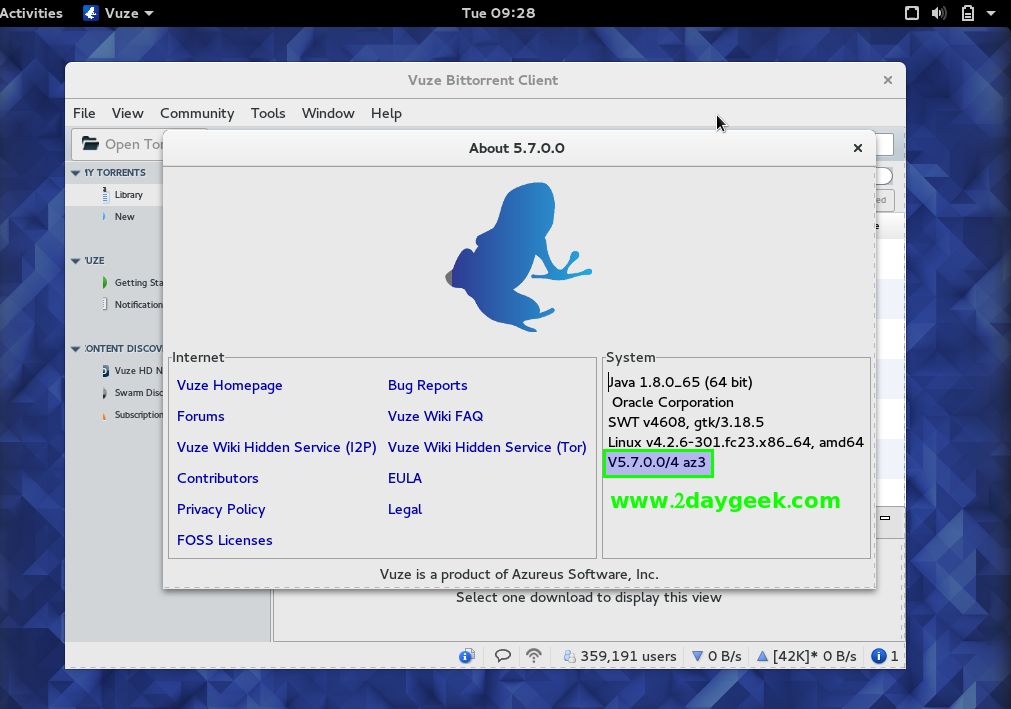The width and height of the screenshot is (1011, 709).
Task: Open the Contributors link
Action: point(217,478)
